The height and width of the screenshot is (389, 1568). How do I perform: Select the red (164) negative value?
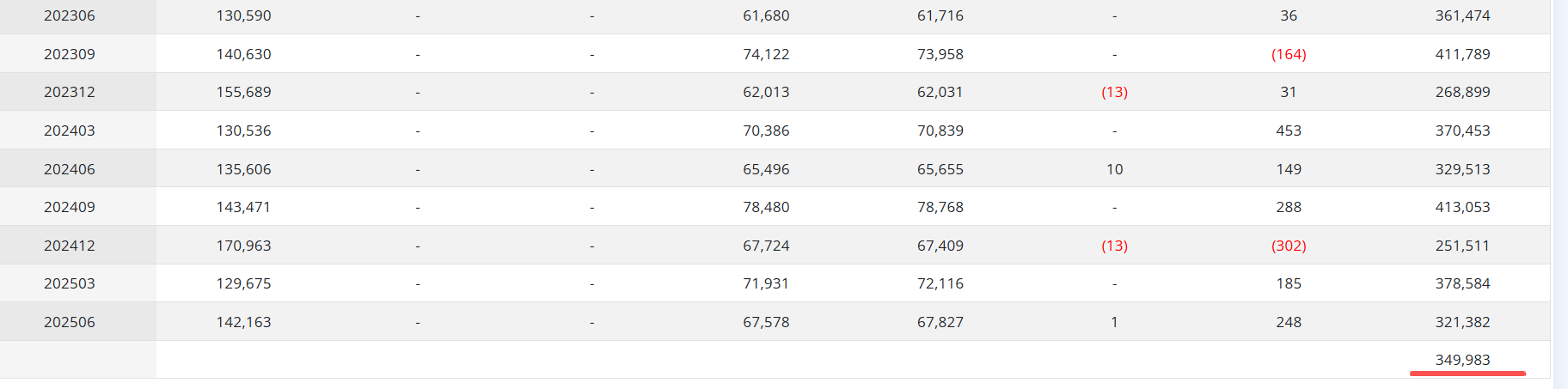pyautogui.click(x=1289, y=54)
